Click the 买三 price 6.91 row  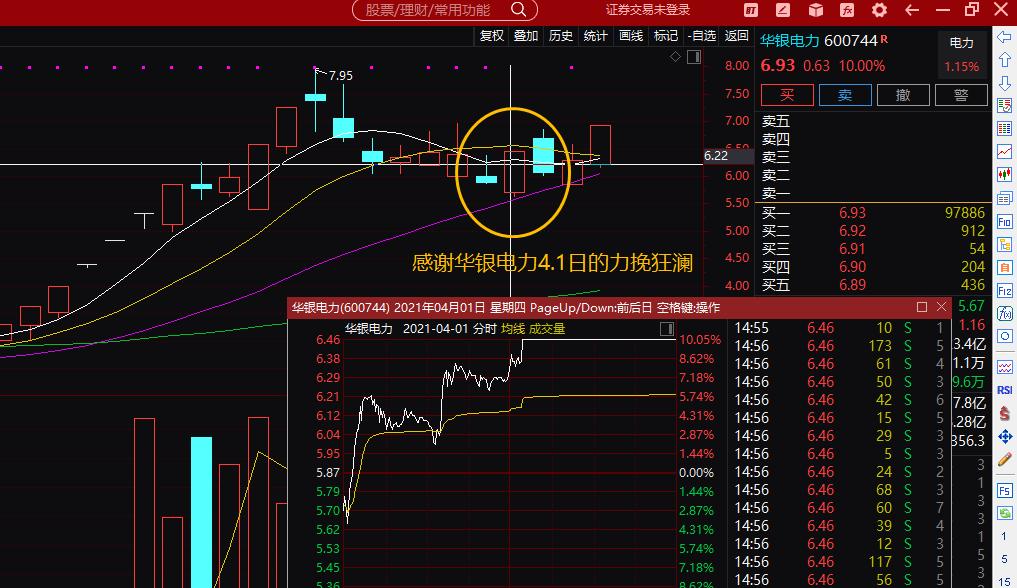coord(873,248)
